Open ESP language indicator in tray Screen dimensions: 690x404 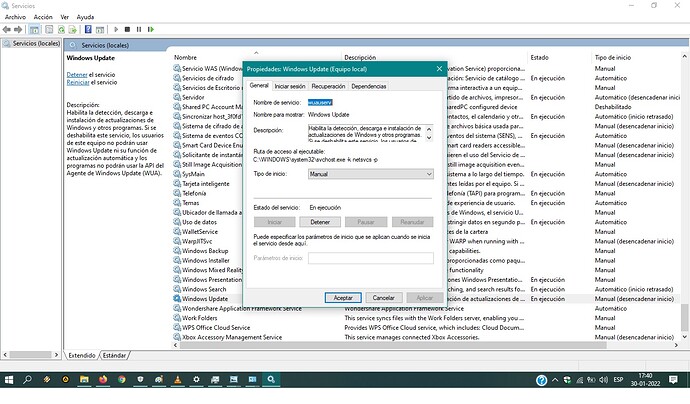coord(618,379)
